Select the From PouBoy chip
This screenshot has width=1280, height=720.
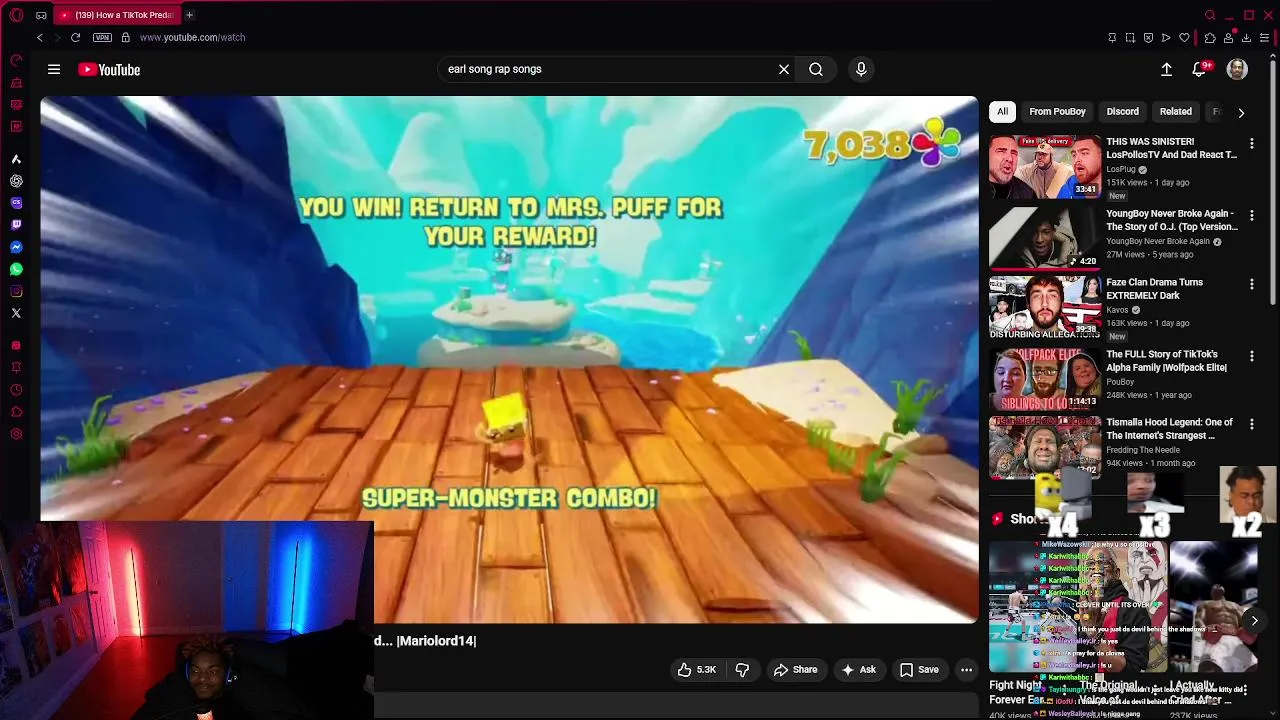(1057, 112)
